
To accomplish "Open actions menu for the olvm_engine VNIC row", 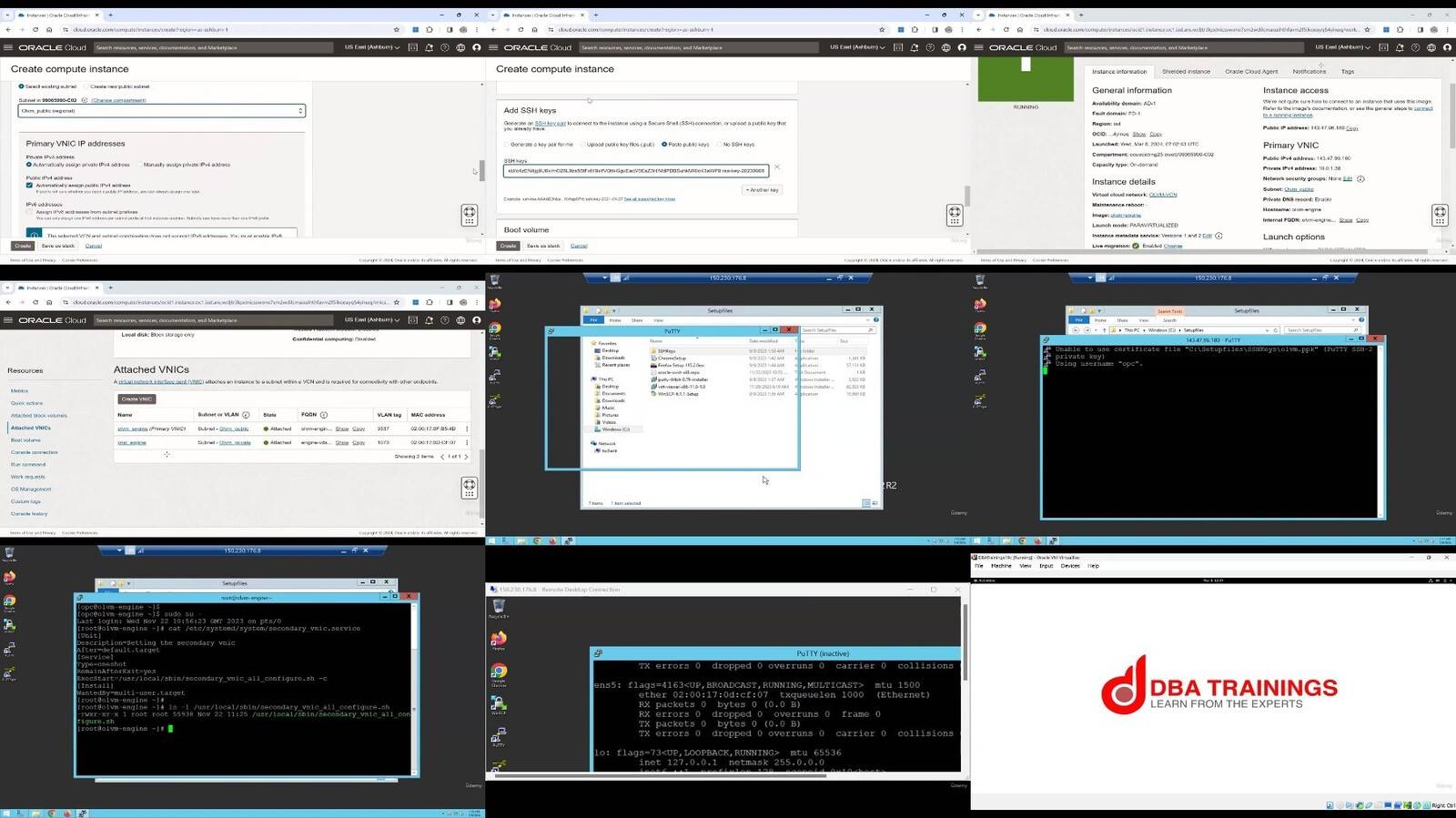I will point(467,429).
